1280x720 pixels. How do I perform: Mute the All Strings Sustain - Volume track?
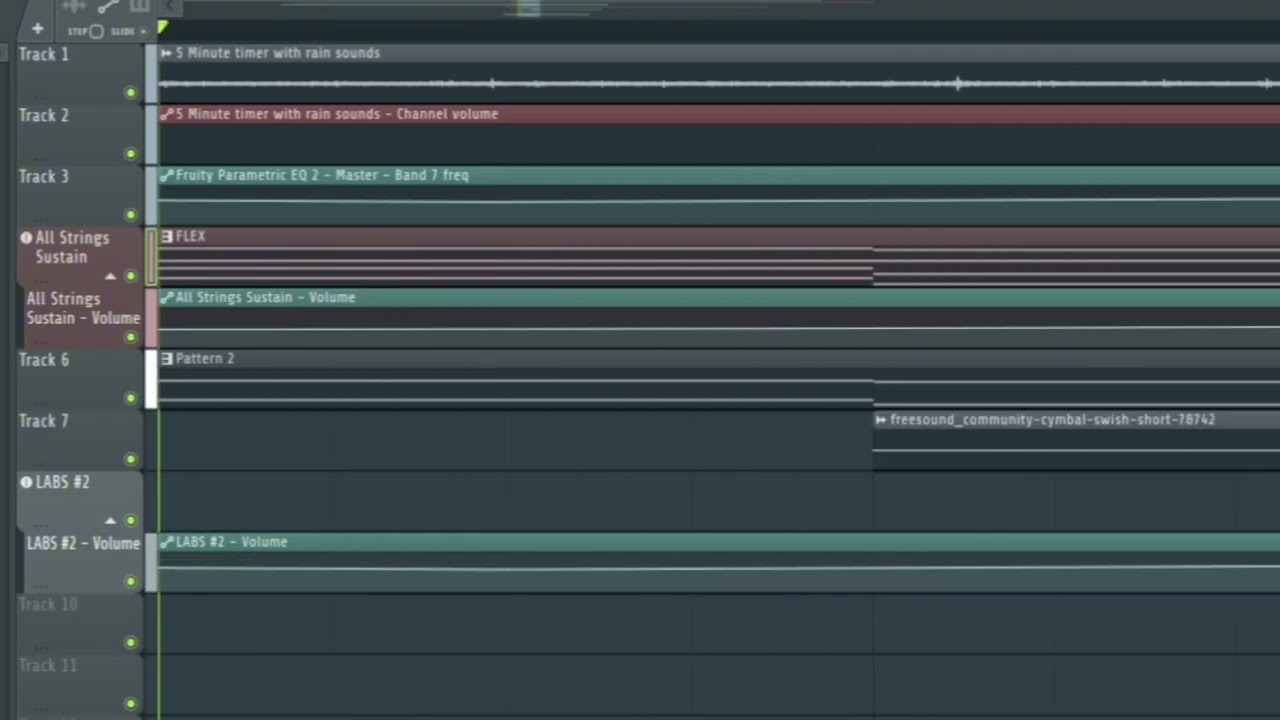point(130,337)
